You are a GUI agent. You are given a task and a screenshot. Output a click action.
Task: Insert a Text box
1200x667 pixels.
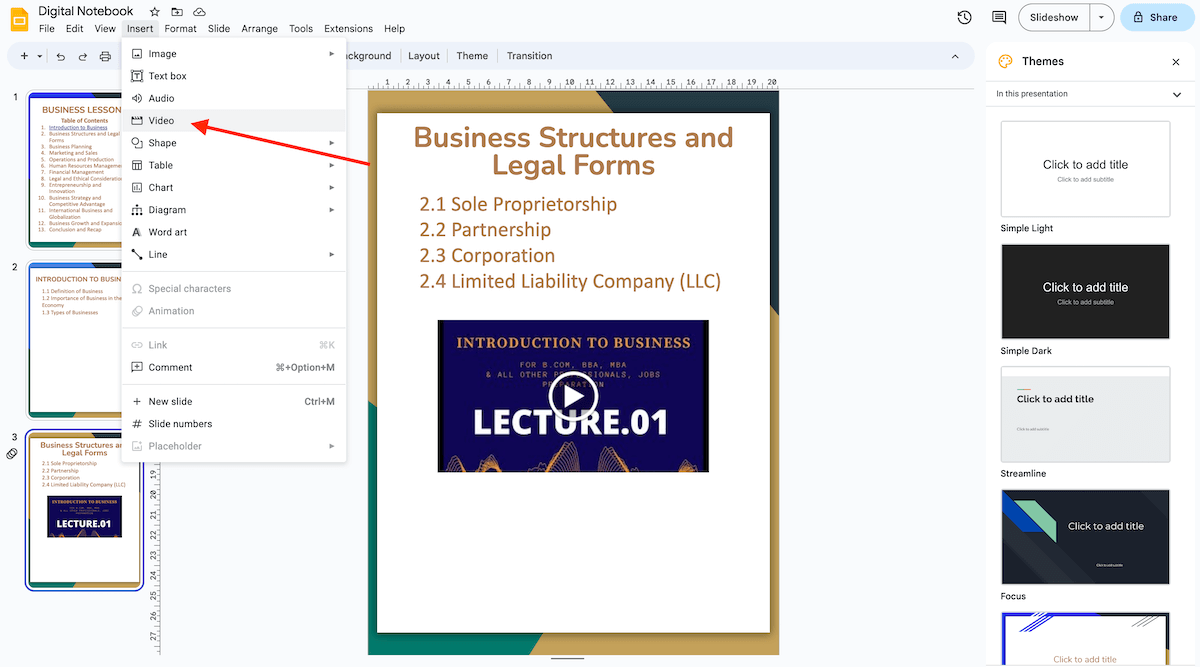pyautogui.click(x=234, y=76)
